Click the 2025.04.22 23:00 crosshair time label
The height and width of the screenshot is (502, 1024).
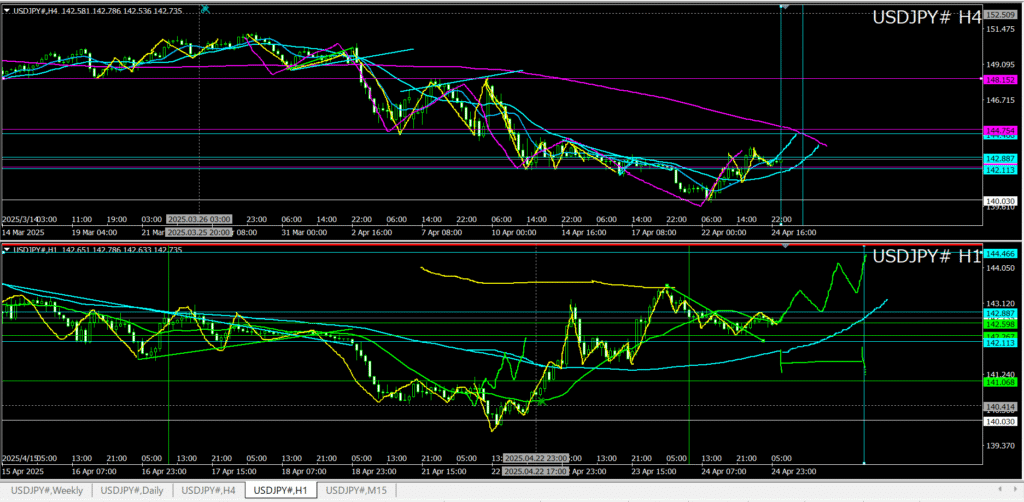click(x=536, y=458)
